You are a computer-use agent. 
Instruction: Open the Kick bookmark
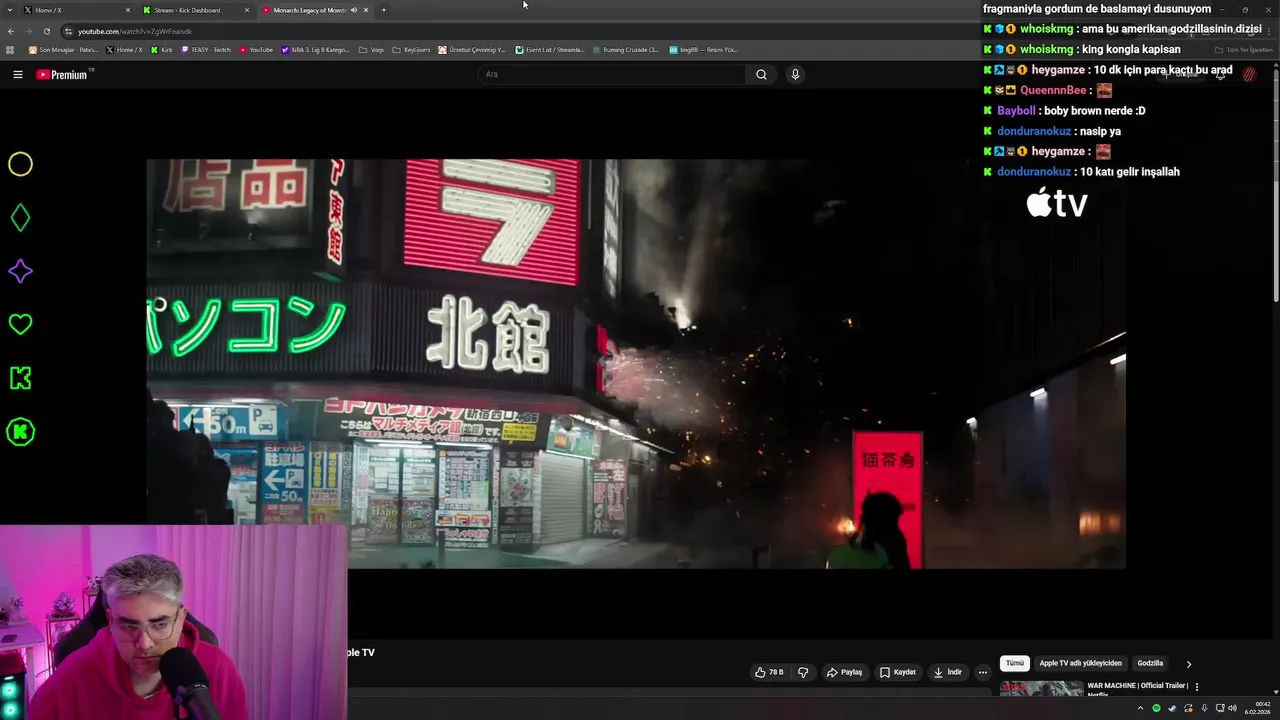(162, 49)
